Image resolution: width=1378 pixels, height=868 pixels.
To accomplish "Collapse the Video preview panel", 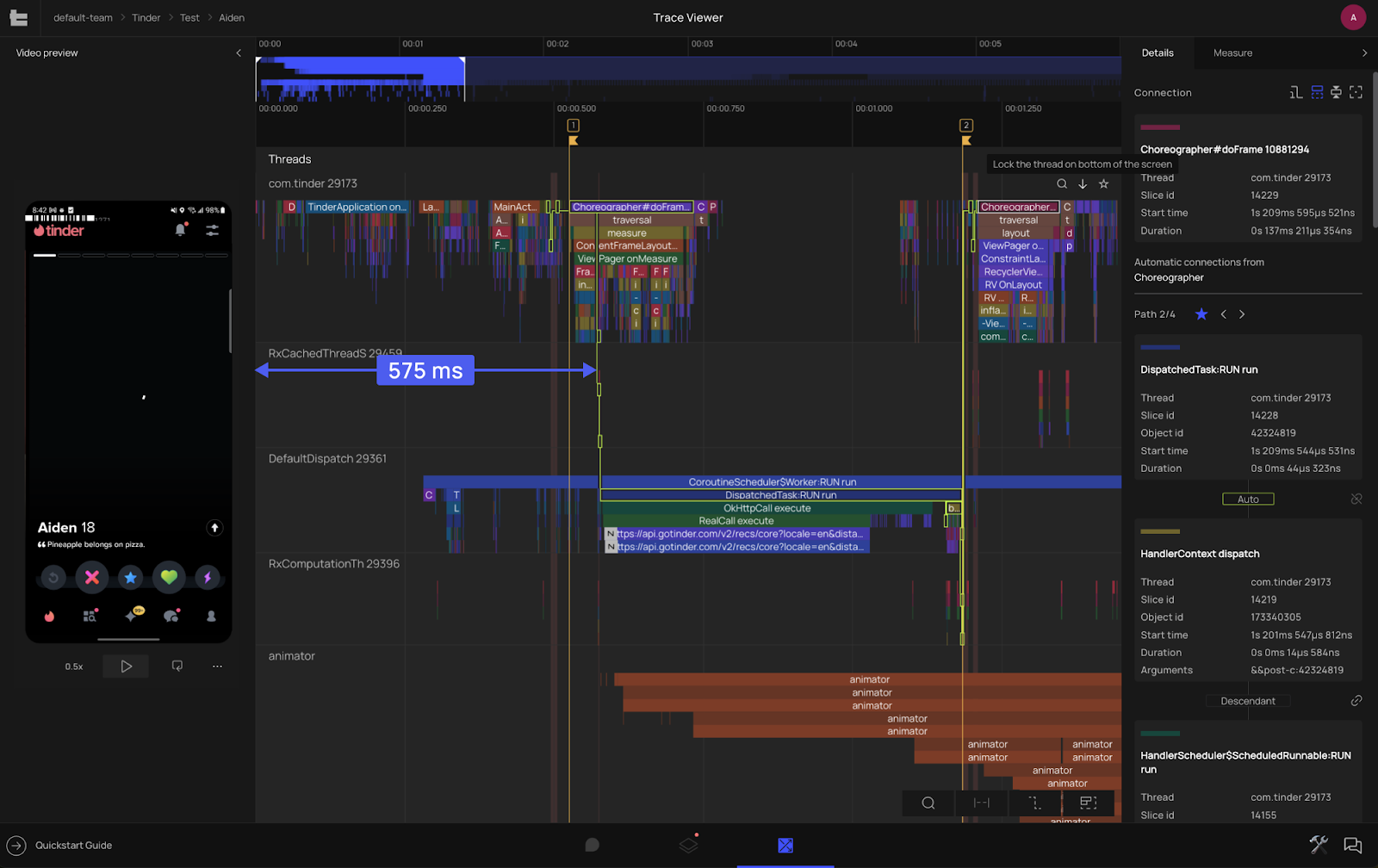I will 239,53.
